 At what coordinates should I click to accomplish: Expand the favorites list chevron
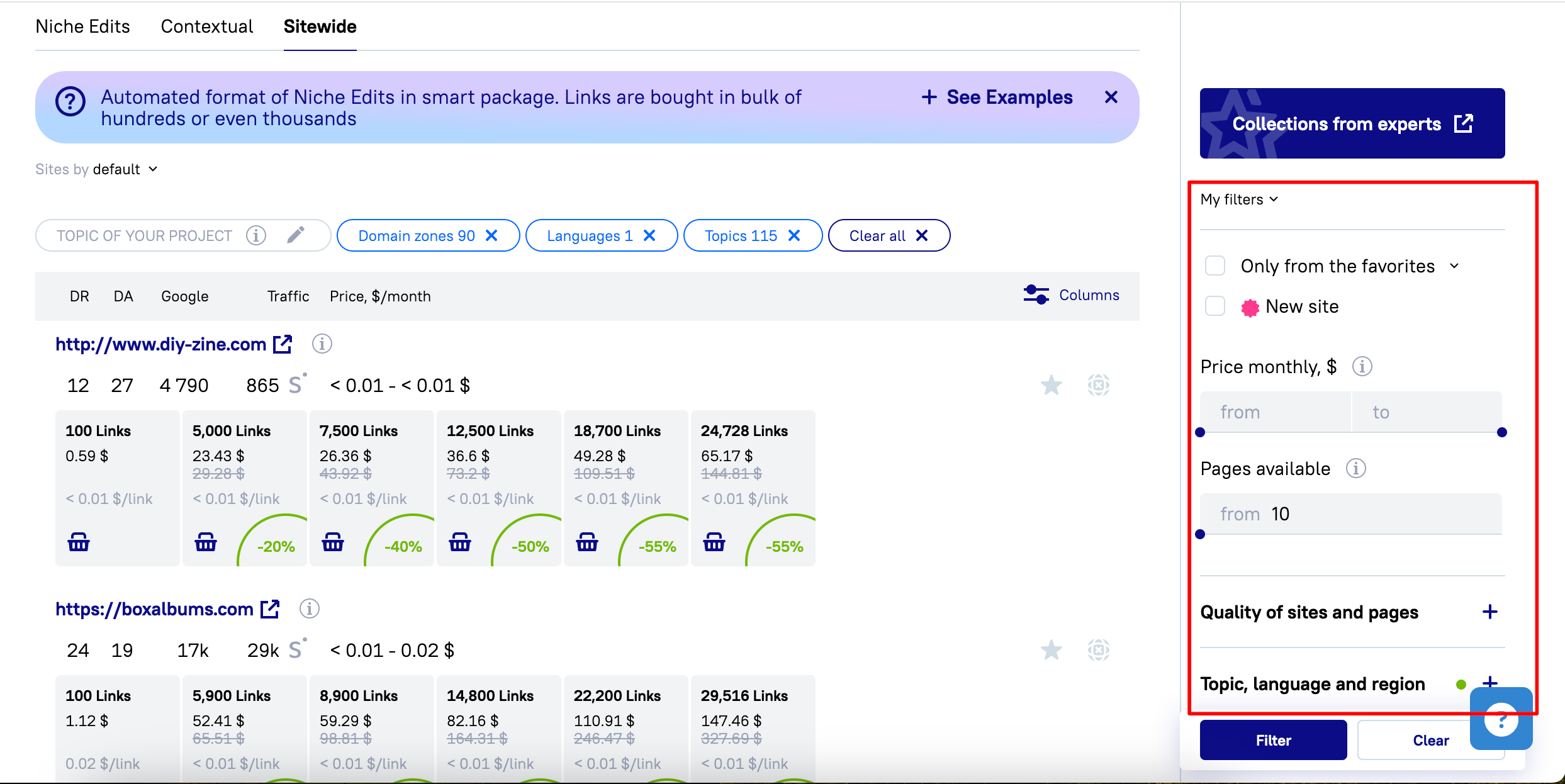(x=1454, y=266)
